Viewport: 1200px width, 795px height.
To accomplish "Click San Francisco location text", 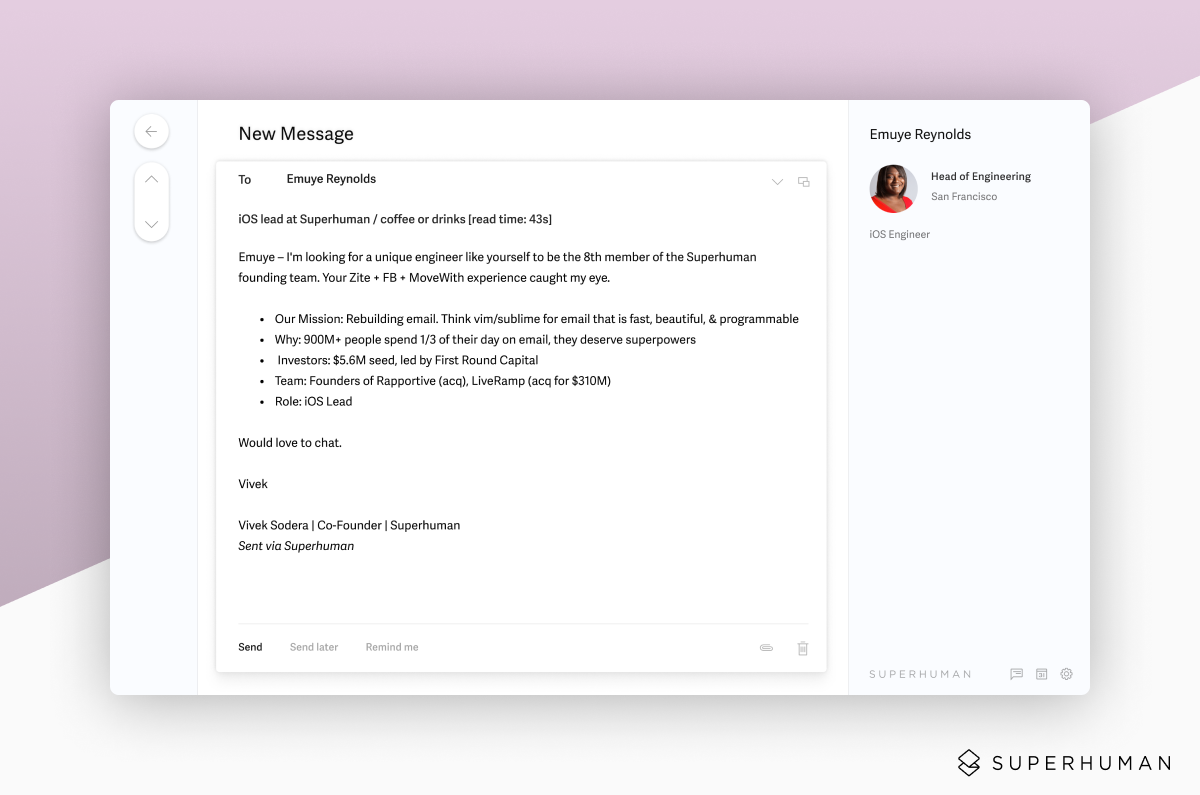I will click(964, 196).
